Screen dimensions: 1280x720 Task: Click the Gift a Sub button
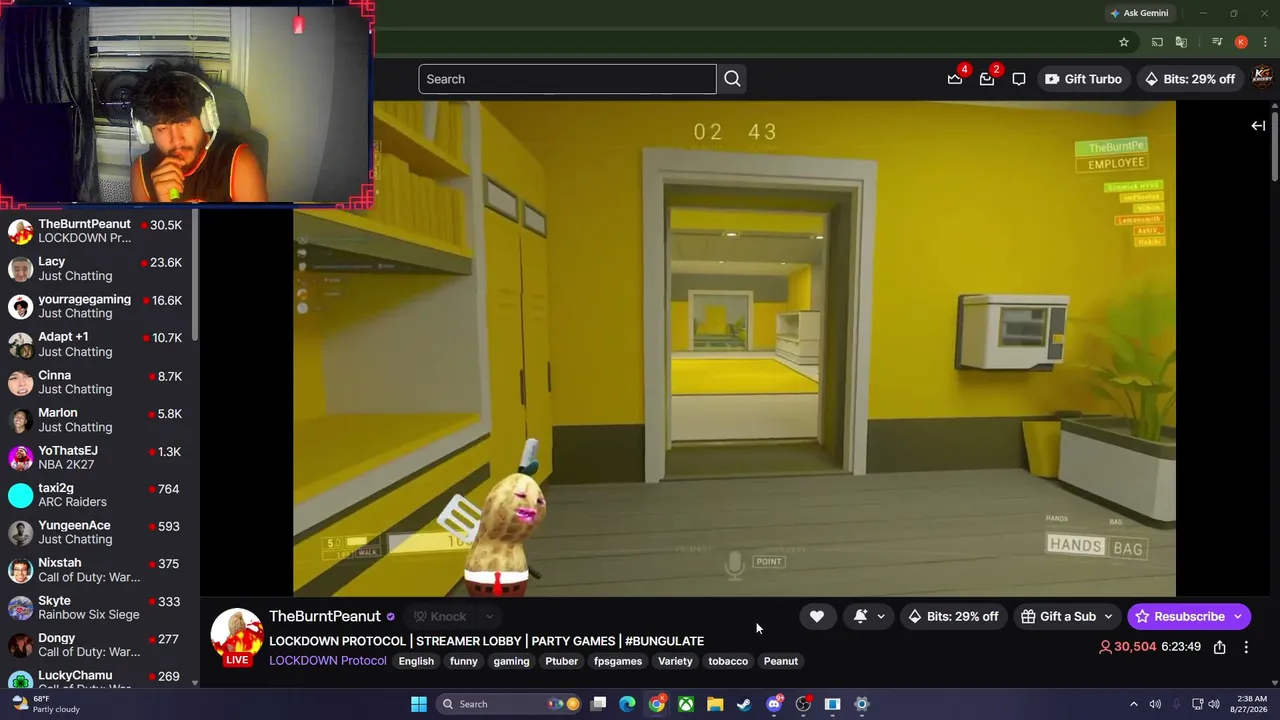(x=1058, y=616)
